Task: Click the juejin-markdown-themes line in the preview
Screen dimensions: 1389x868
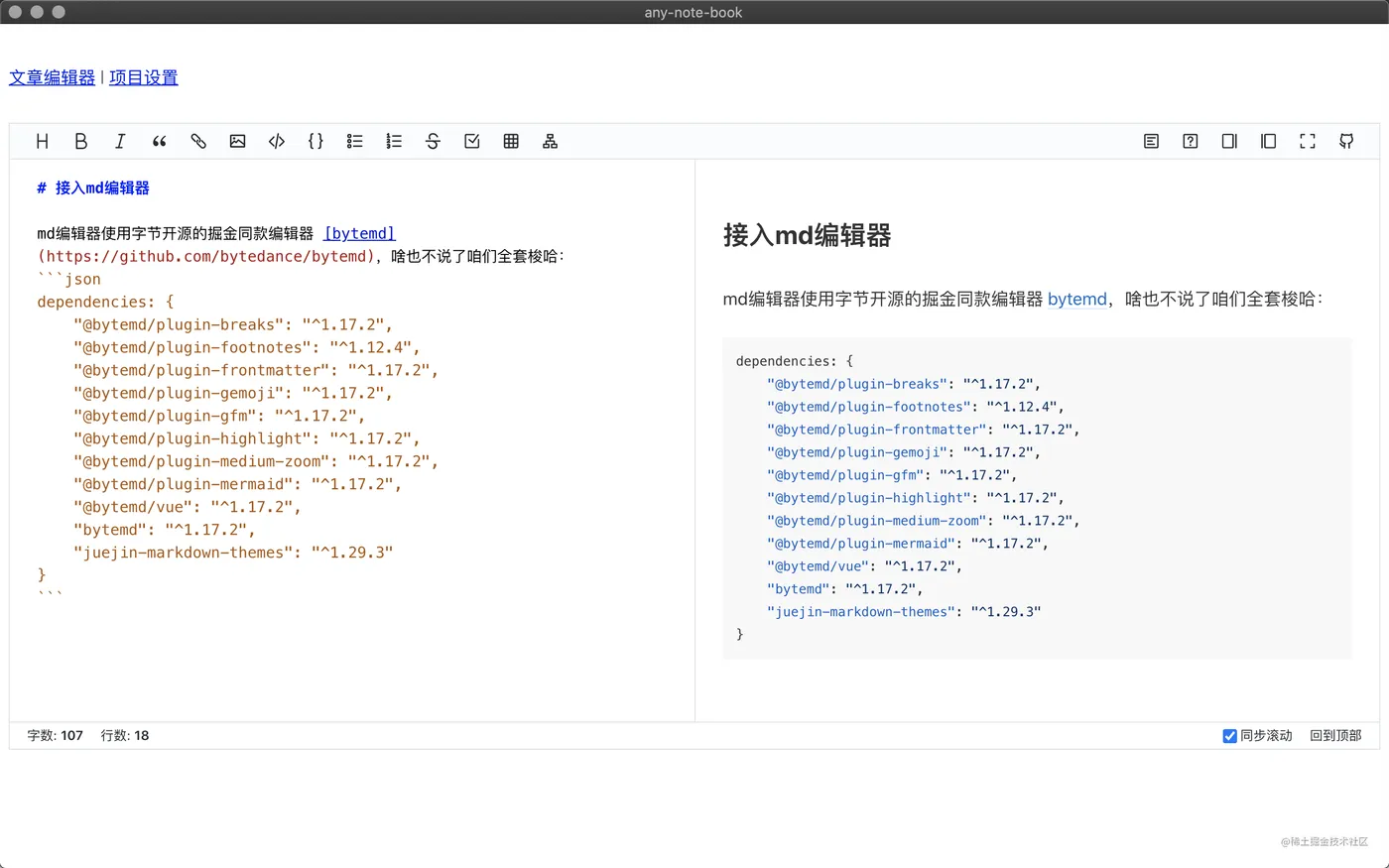Action: click(903, 612)
